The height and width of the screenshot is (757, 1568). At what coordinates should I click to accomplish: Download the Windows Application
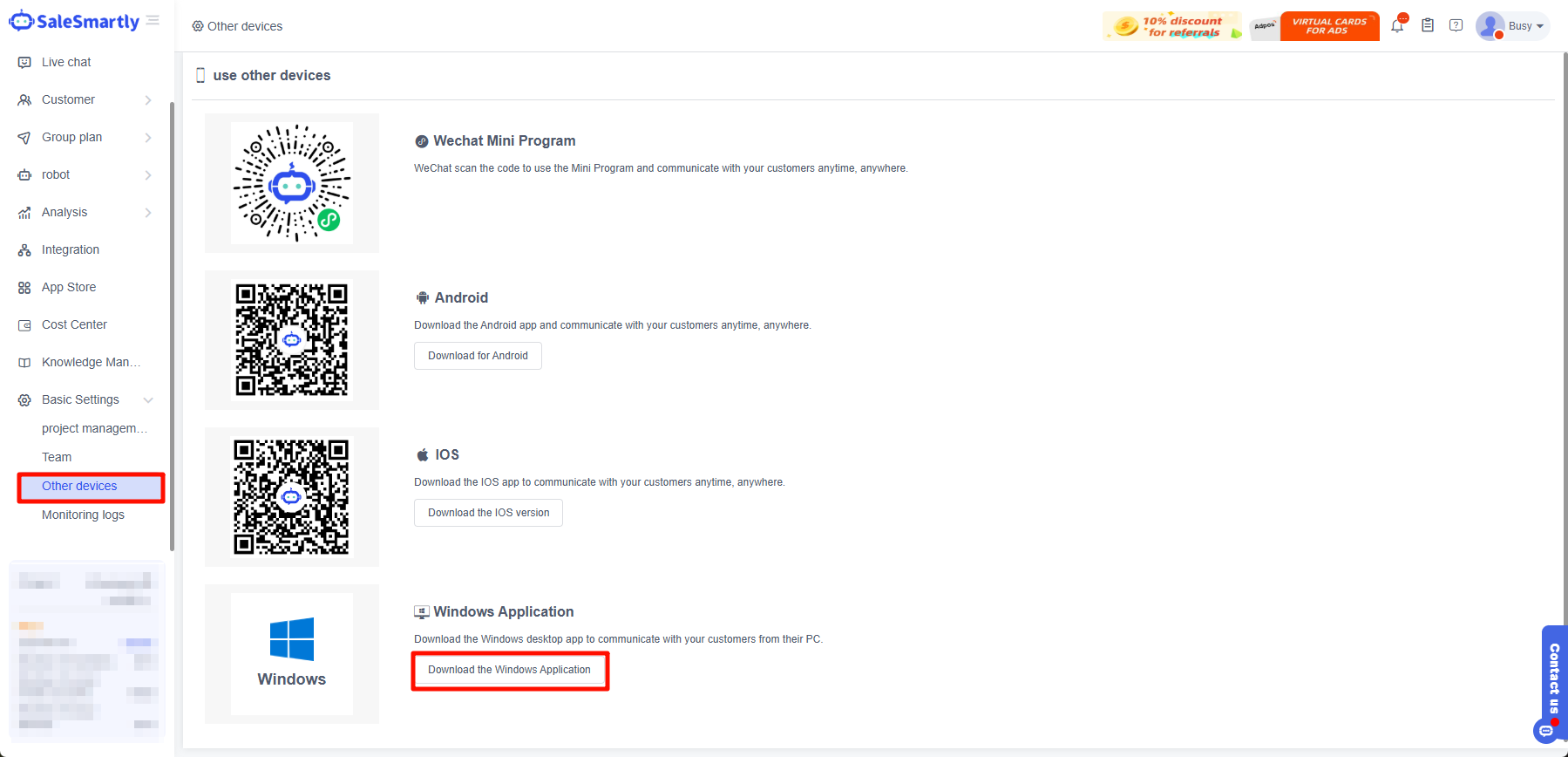coord(509,670)
